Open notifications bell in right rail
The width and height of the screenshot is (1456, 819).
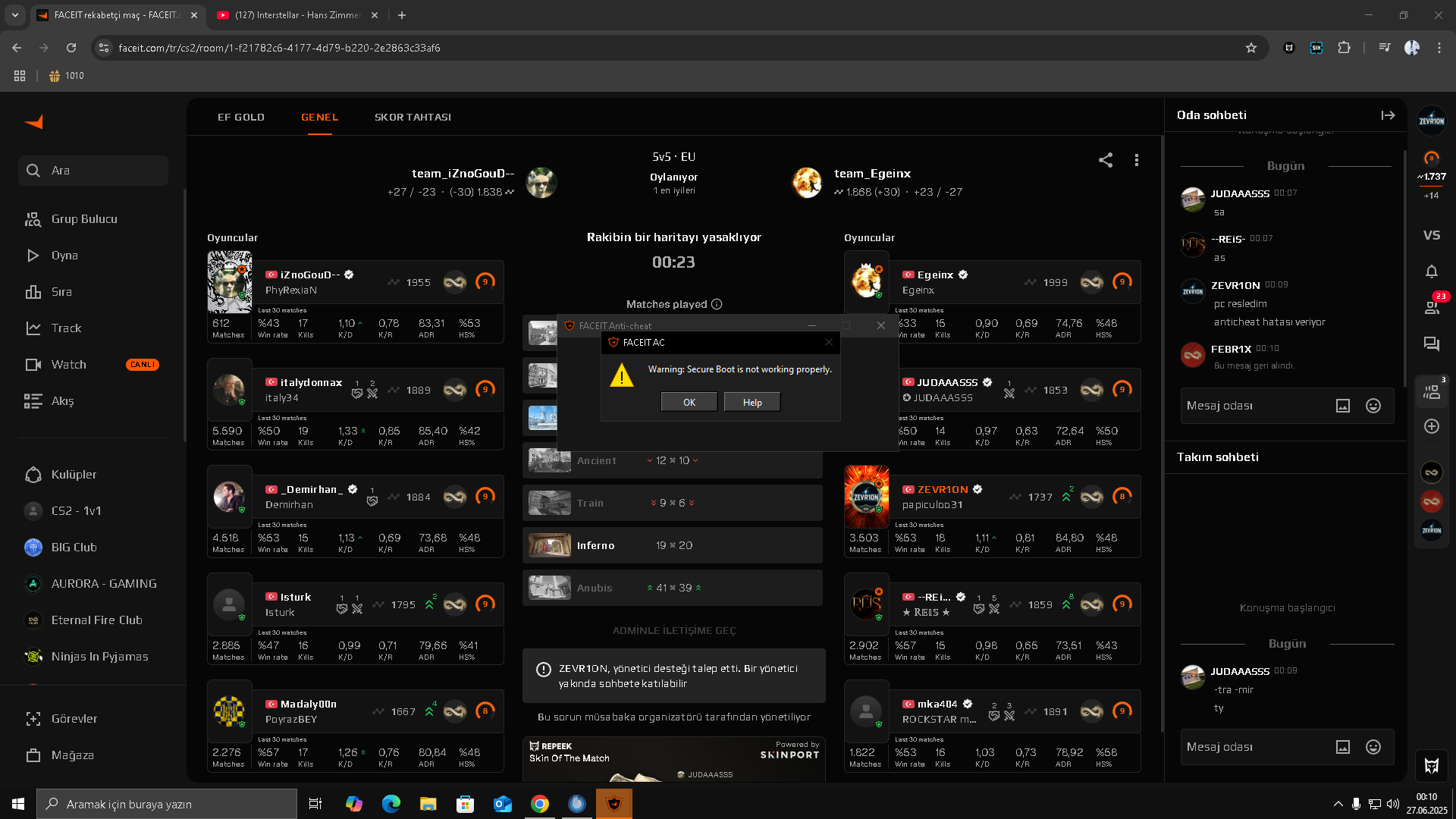click(x=1432, y=271)
